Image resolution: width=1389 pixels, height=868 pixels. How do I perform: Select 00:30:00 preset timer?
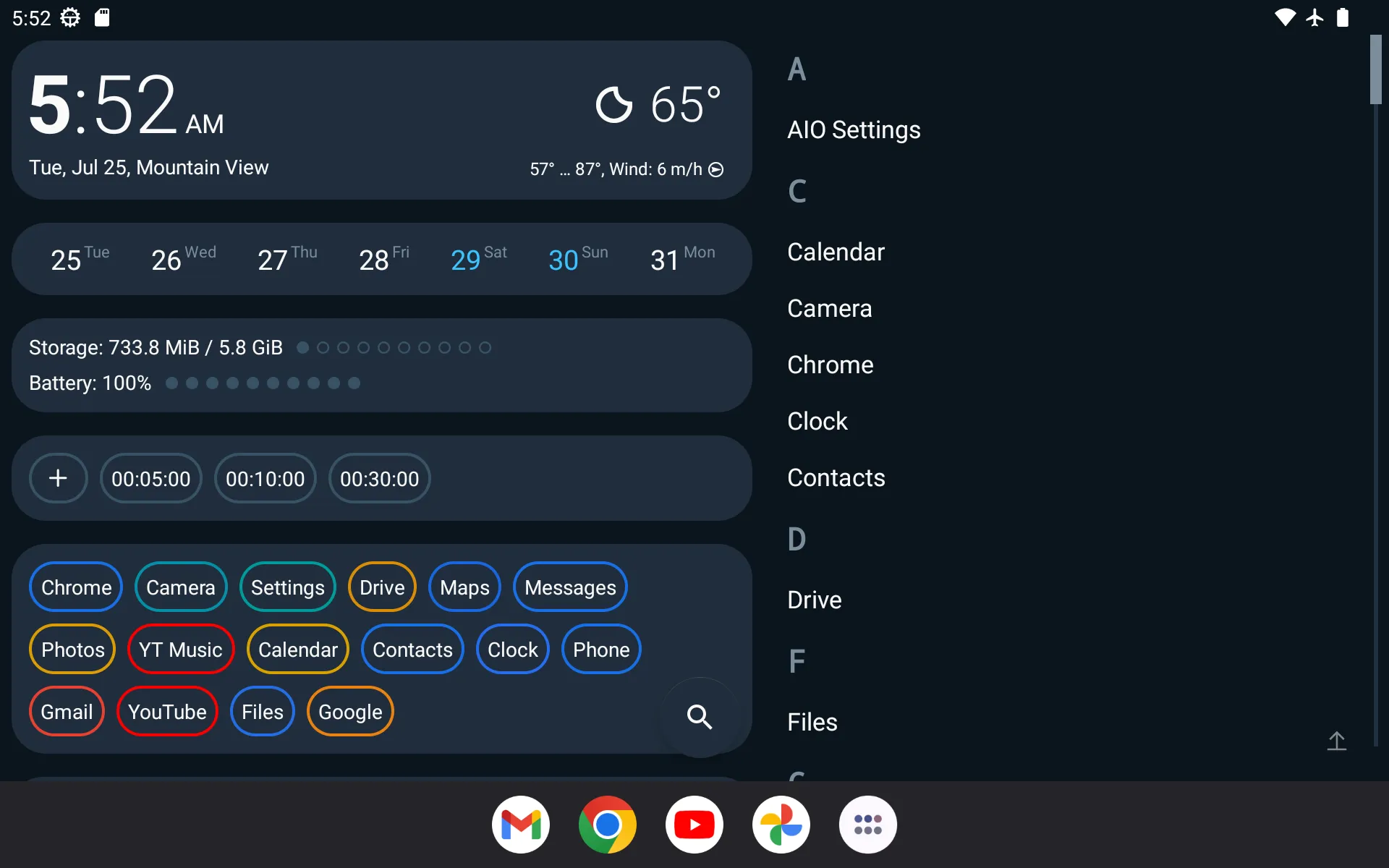(379, 479)
